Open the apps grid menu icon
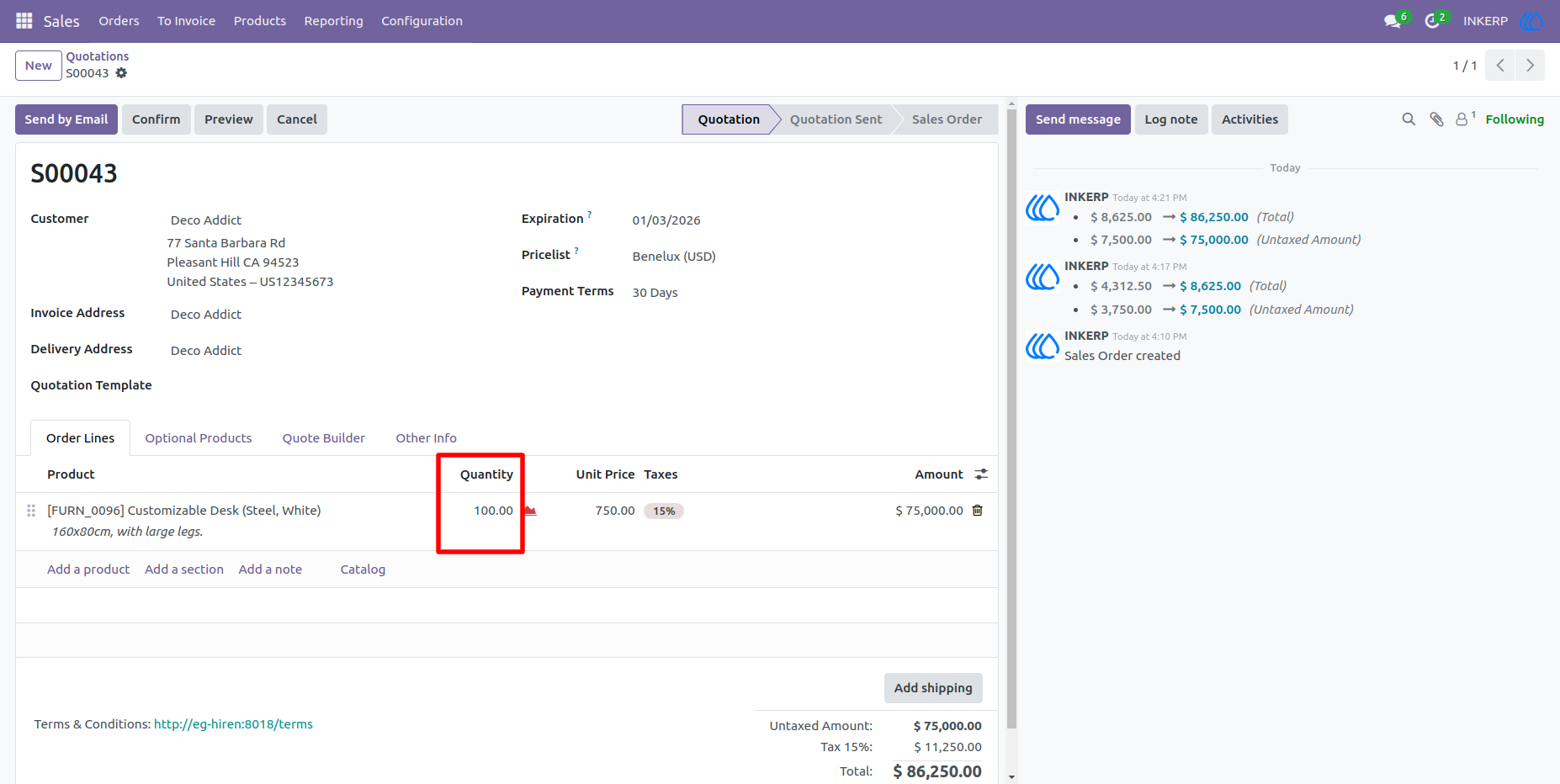 pyautogui.click(x=24, y=20)
